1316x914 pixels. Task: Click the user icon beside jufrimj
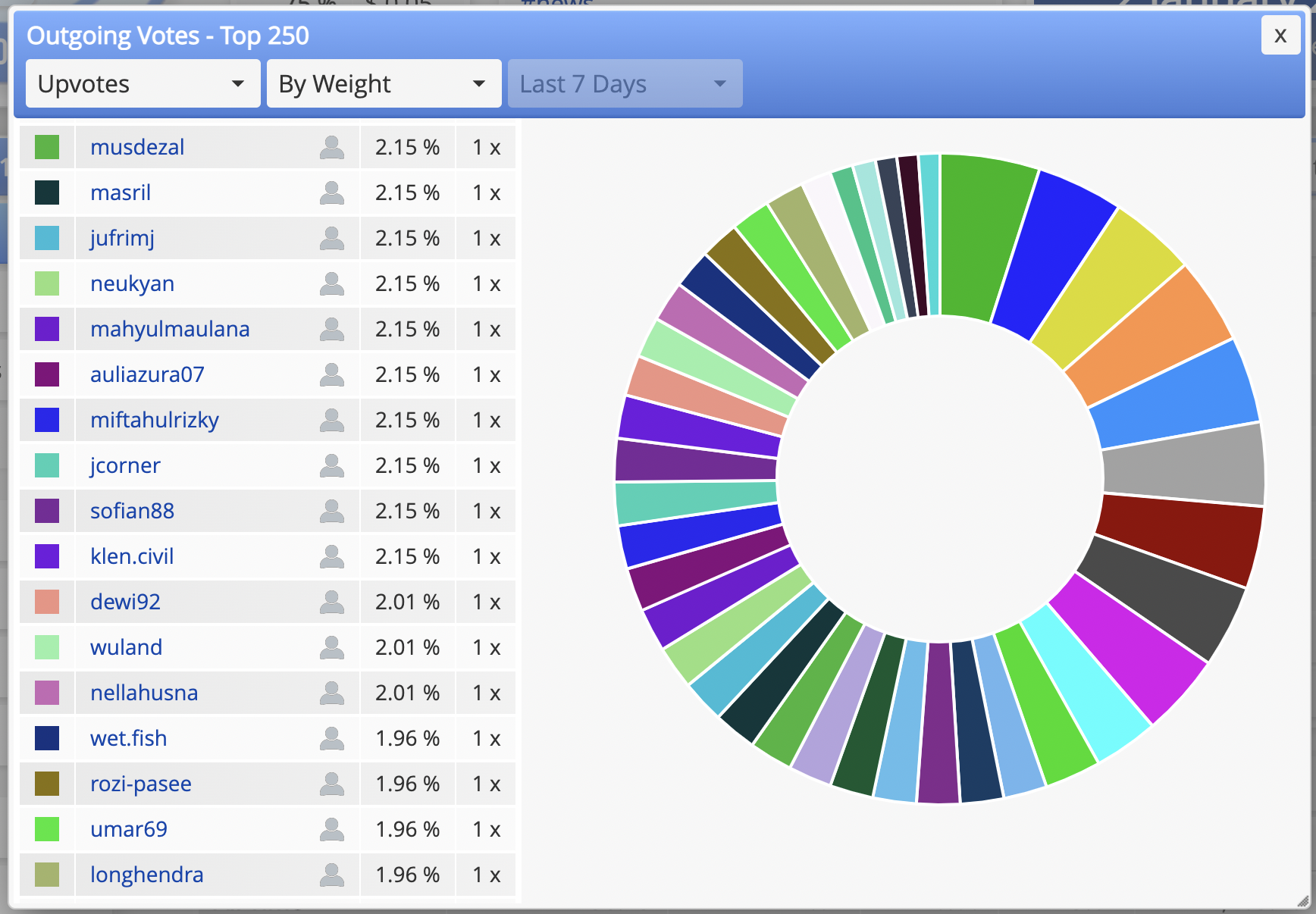[x=332, y=238]
